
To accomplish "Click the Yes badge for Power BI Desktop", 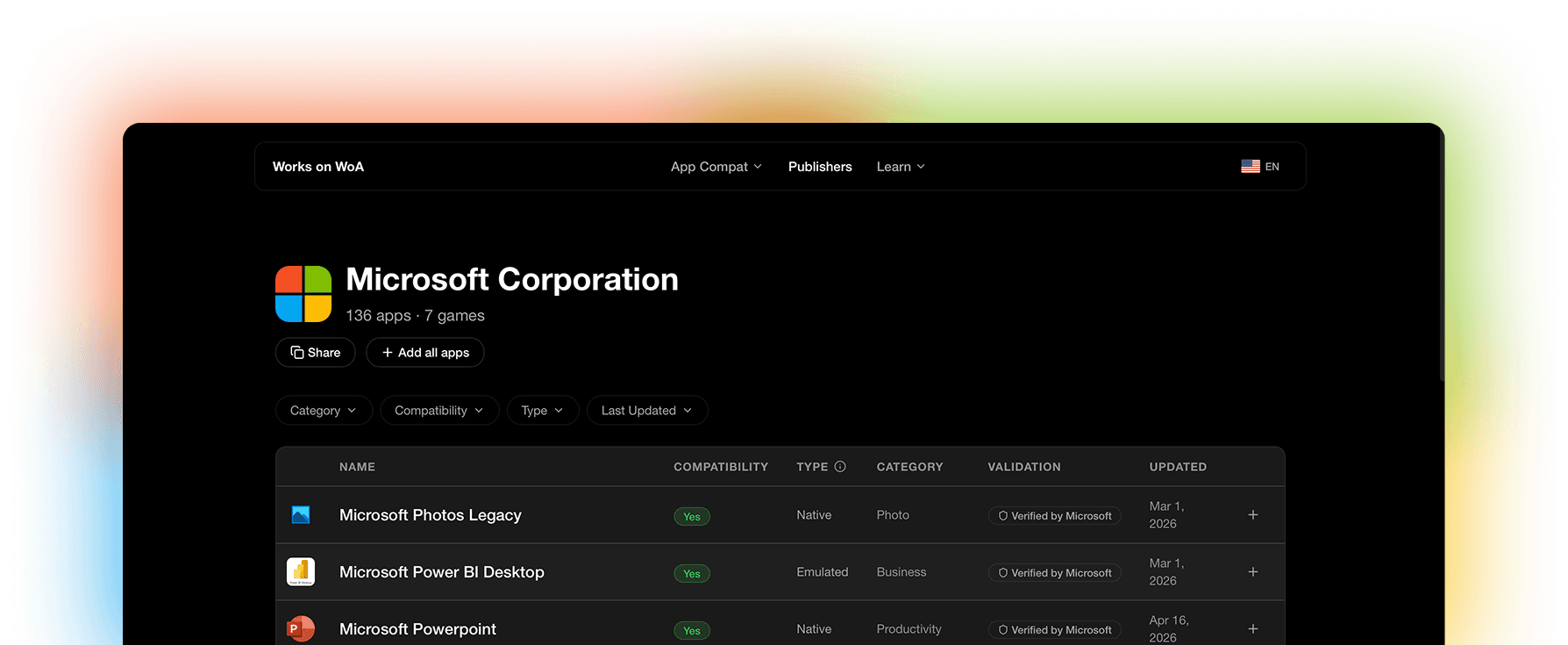I will (692, 574).
